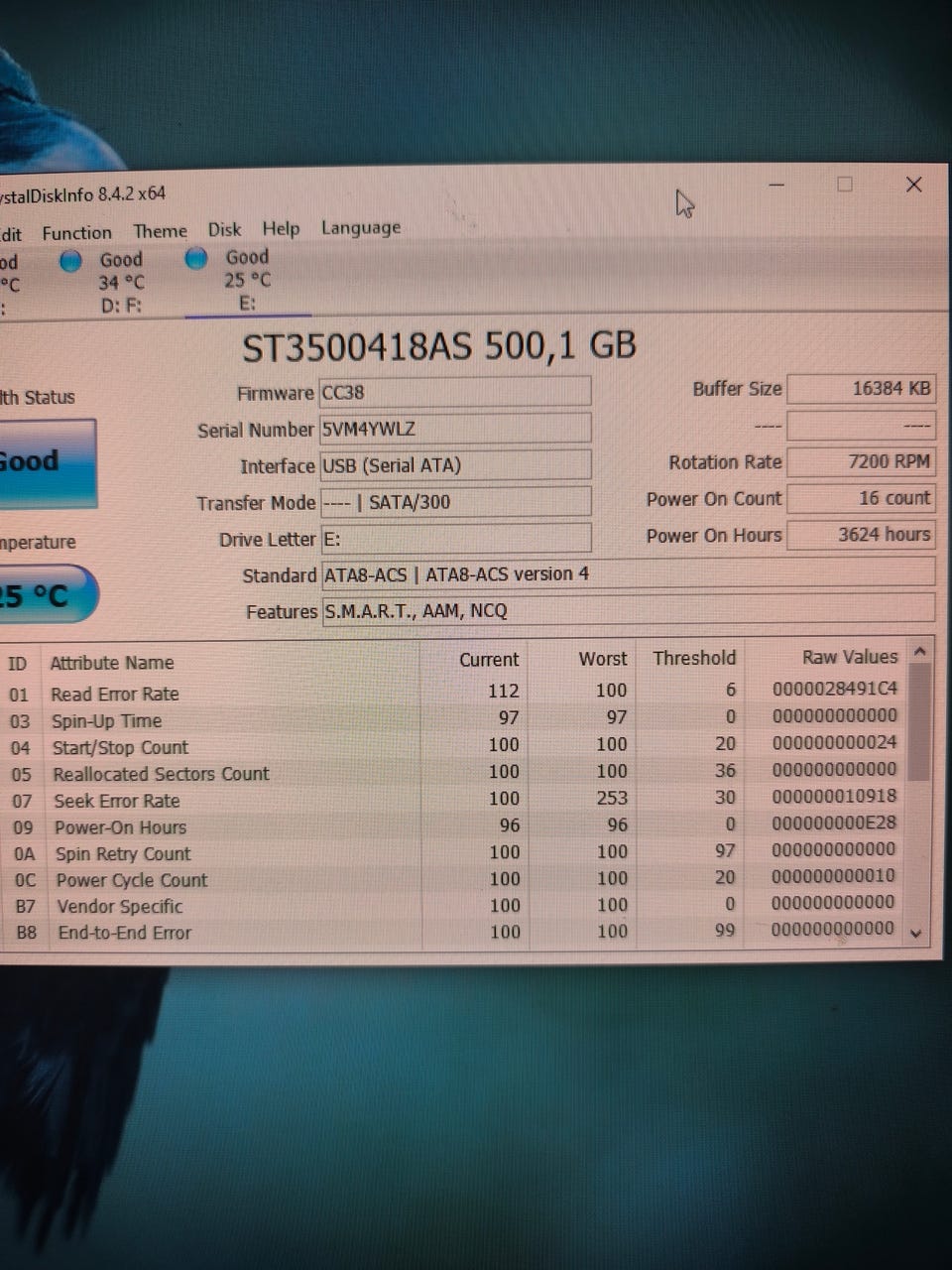
Task: Click the Rotation Rate value 7200 RPM
Action: [860, 461]
